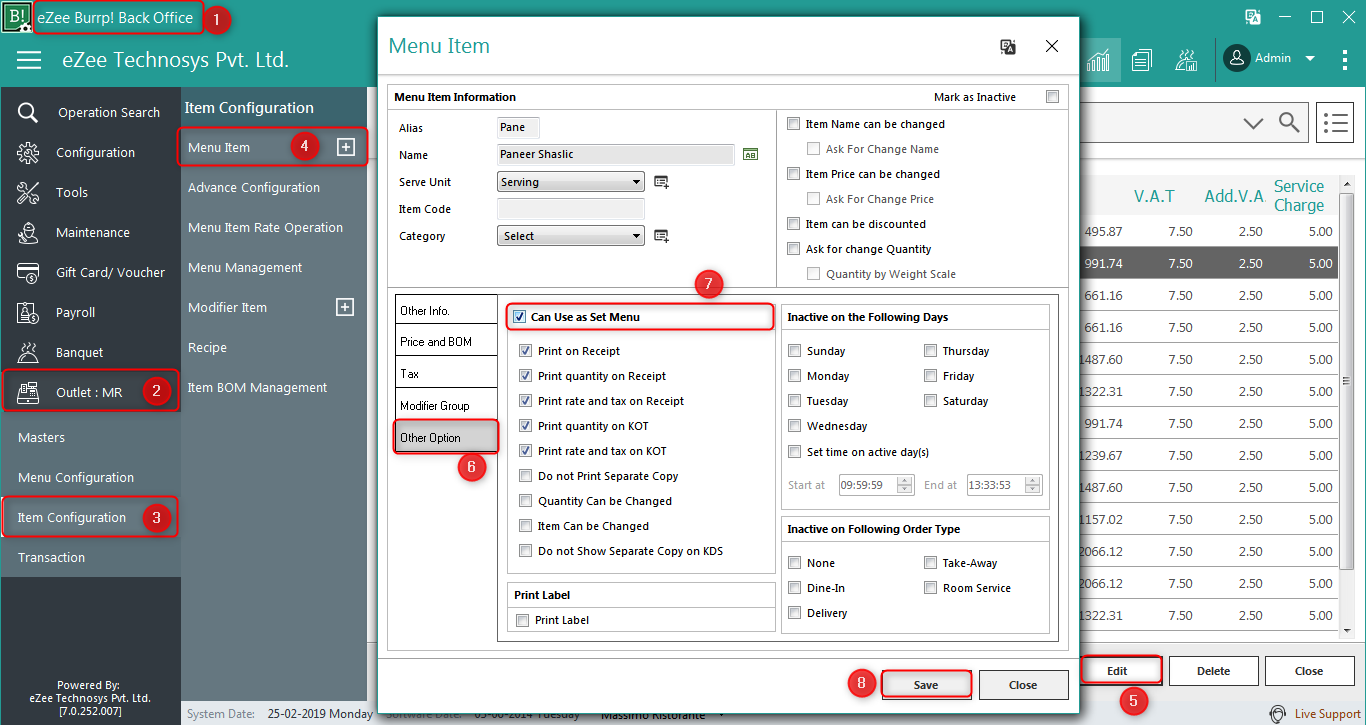Viewport: 1366px width, 725px height.
Task: Uncheck Print on Receipt
Action: pos(526,351)
